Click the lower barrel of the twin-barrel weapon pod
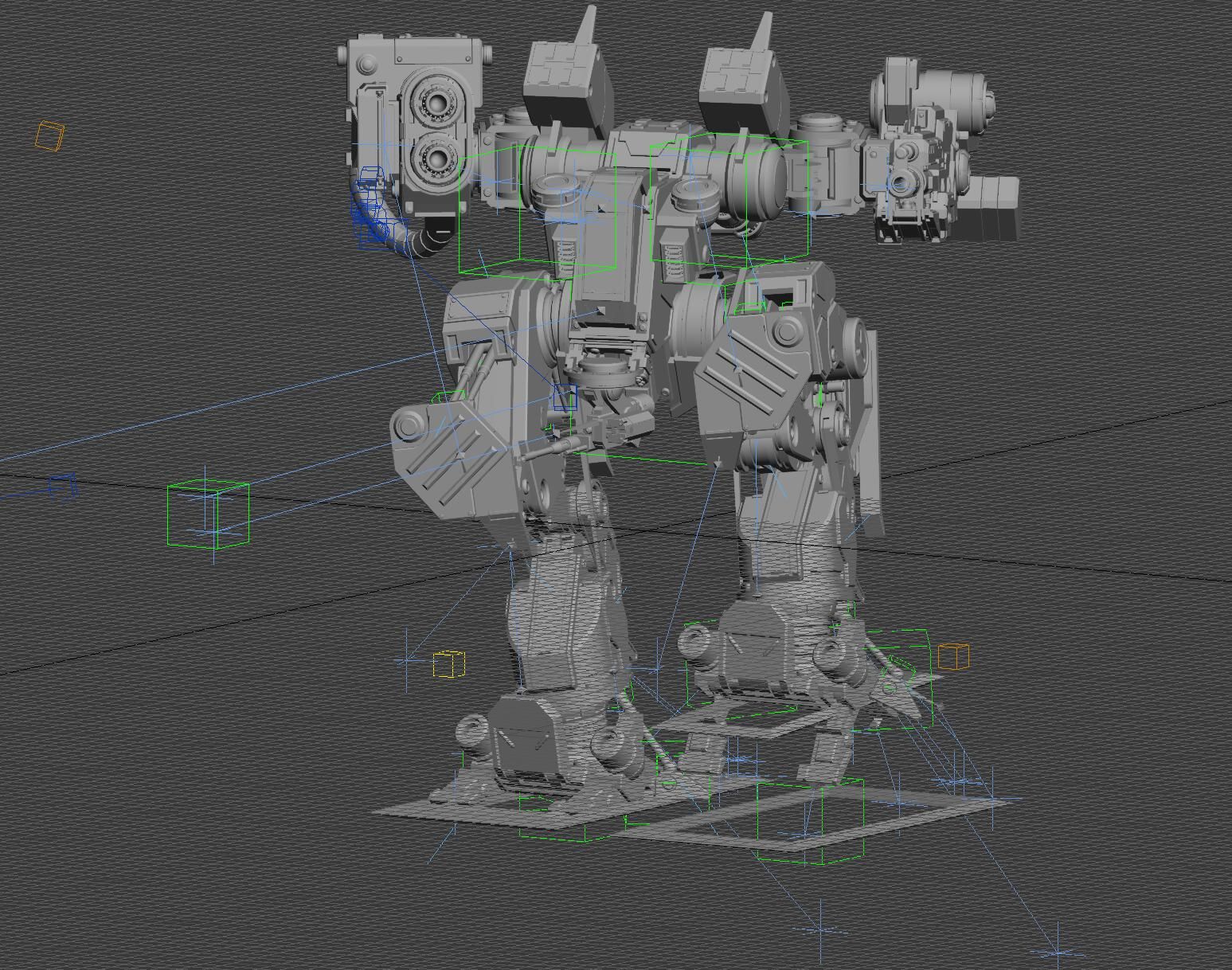This screenshot has height=970, width=1232. pos(436,158)
